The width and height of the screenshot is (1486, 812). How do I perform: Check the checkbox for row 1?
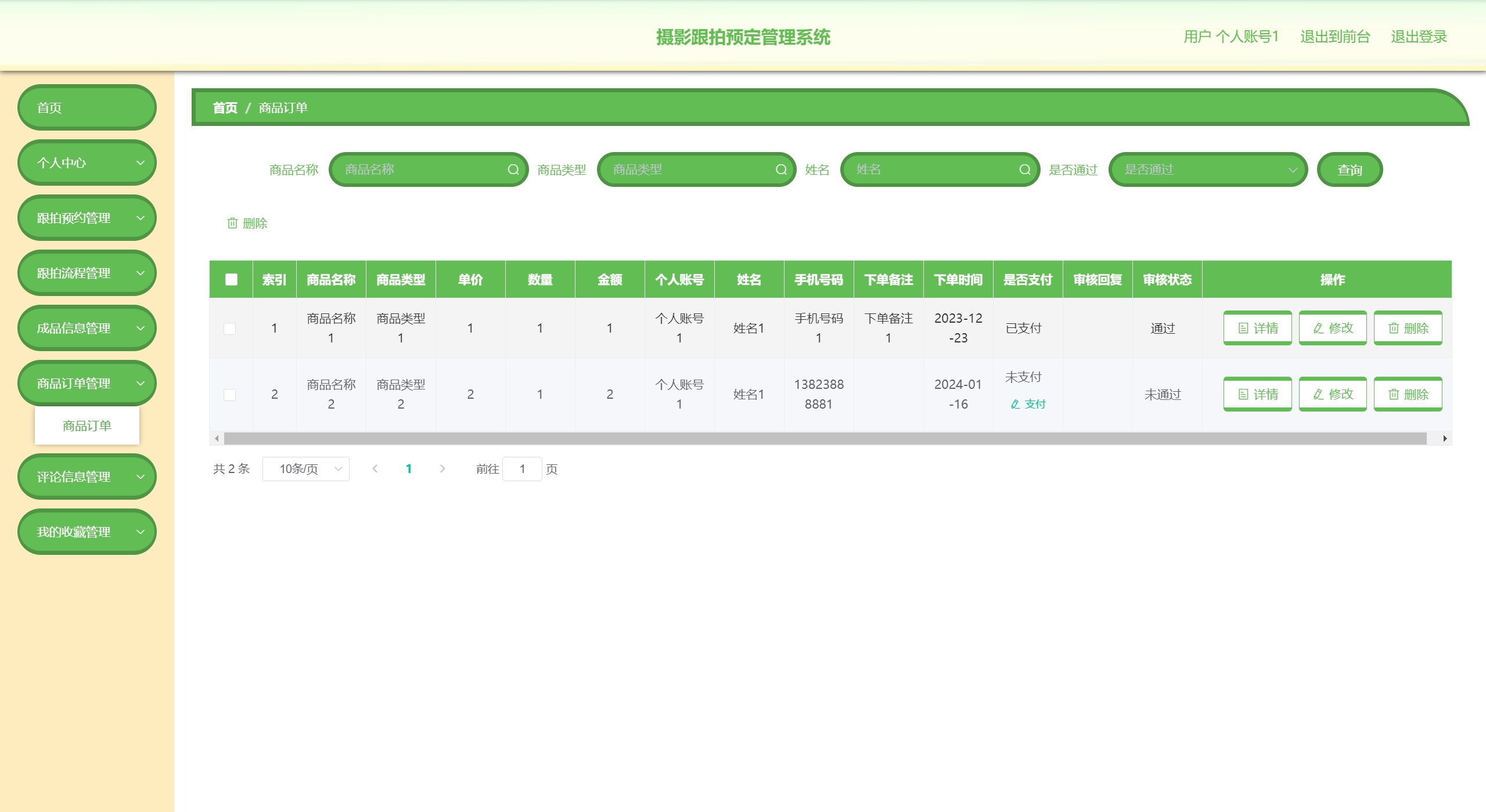[x=230, y=329]
